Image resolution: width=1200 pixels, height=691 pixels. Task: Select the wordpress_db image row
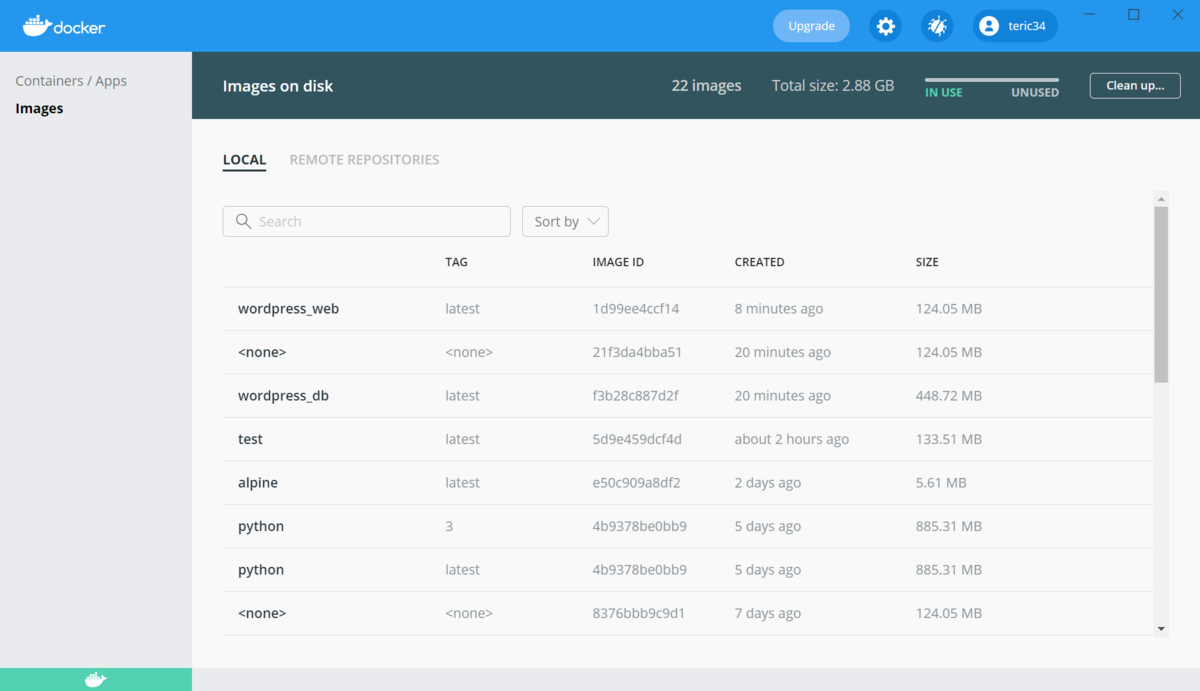click(x=687, y=396)
